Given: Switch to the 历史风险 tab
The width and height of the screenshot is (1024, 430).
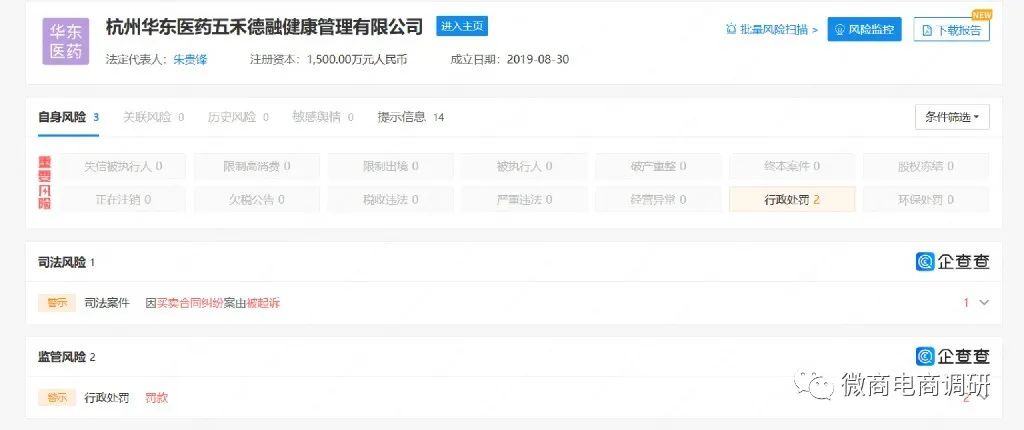Looking at the screenshot, I should 238,118.
